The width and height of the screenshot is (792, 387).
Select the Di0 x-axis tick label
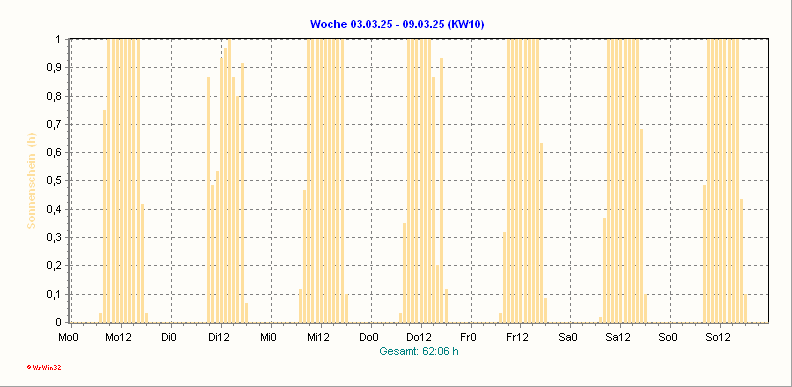pyautogui.click(x=169, y=337)
